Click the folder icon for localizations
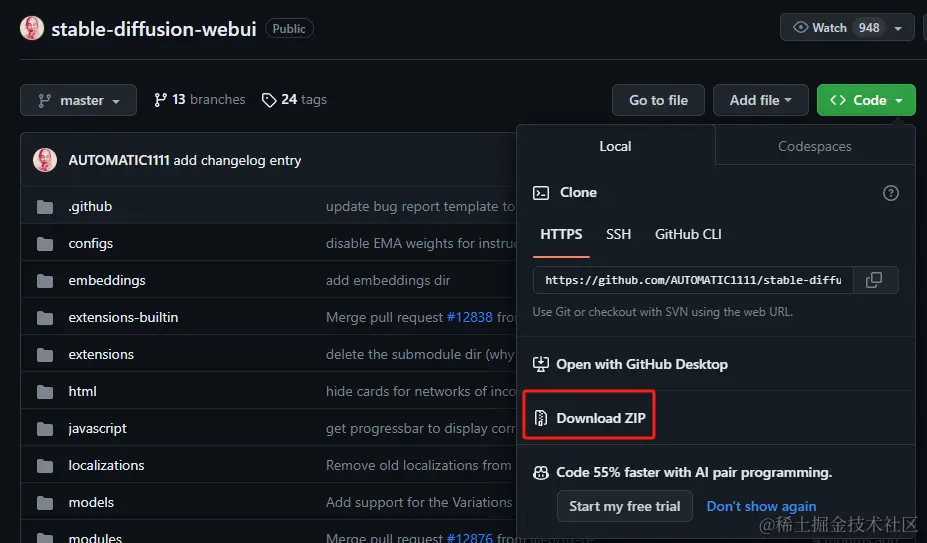 pyautogui.click(x=45, y=466)
